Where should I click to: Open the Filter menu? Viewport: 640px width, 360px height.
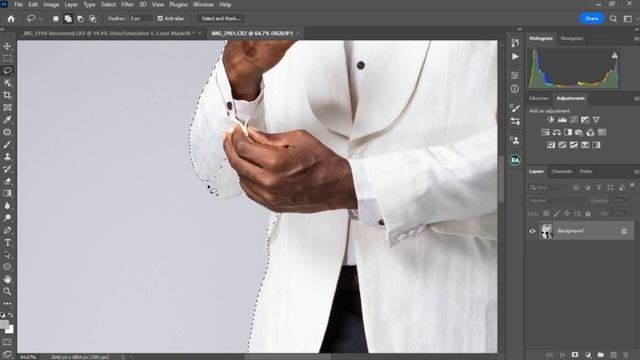pos(127,4)
